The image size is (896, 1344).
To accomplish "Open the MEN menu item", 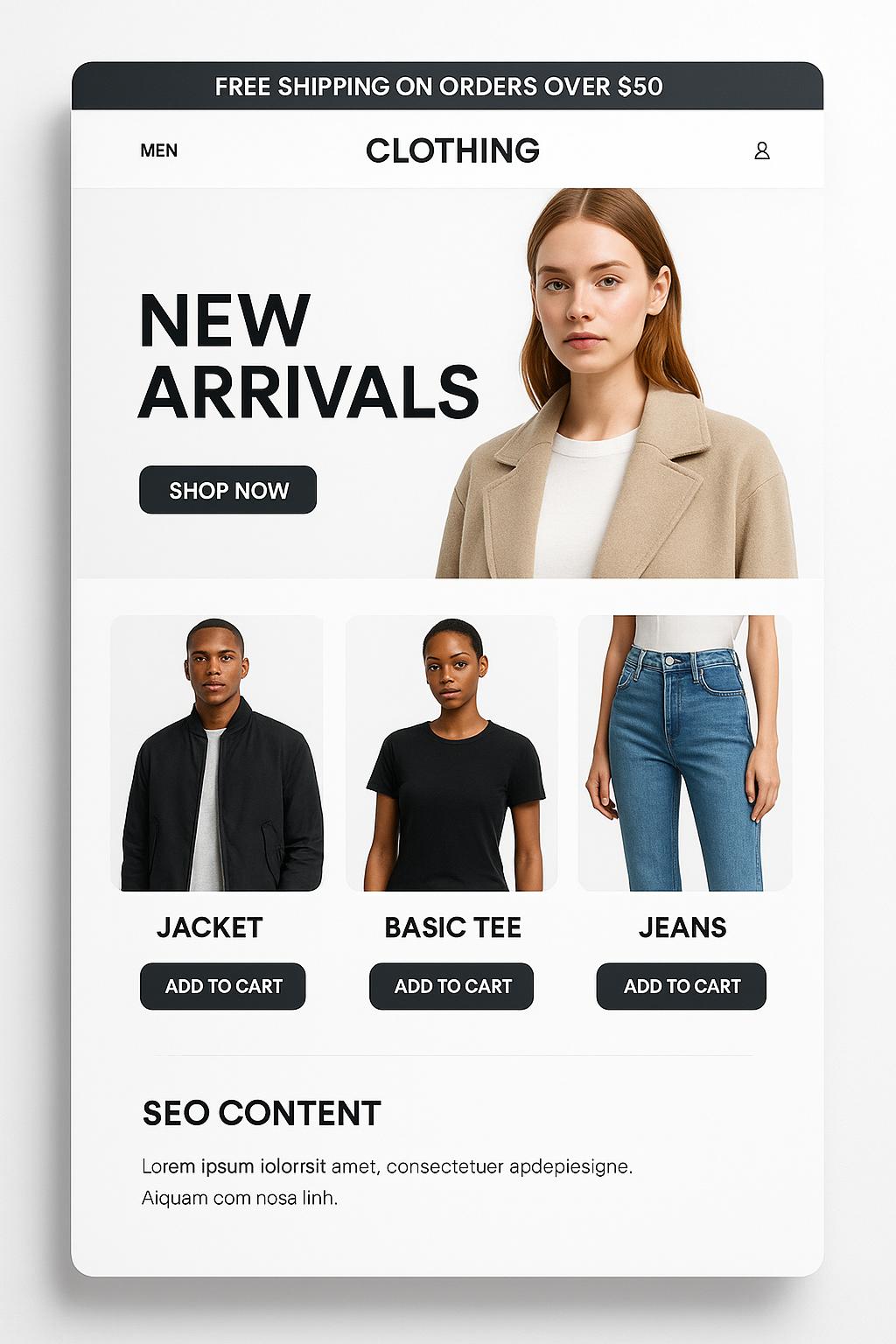I will click(x=159, y=150).
